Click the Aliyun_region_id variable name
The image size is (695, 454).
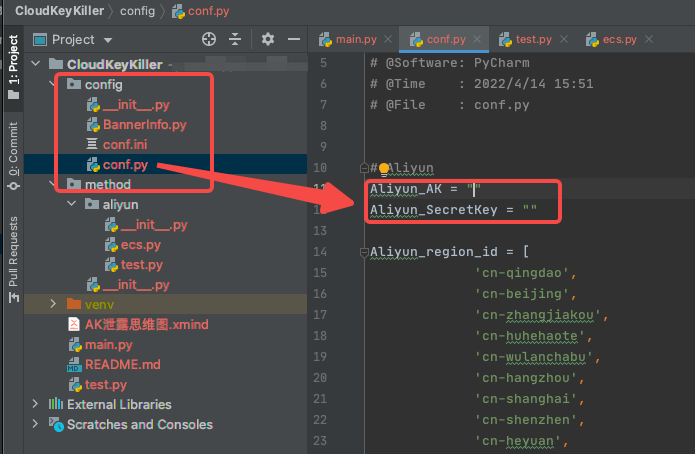tap(434, 252)
